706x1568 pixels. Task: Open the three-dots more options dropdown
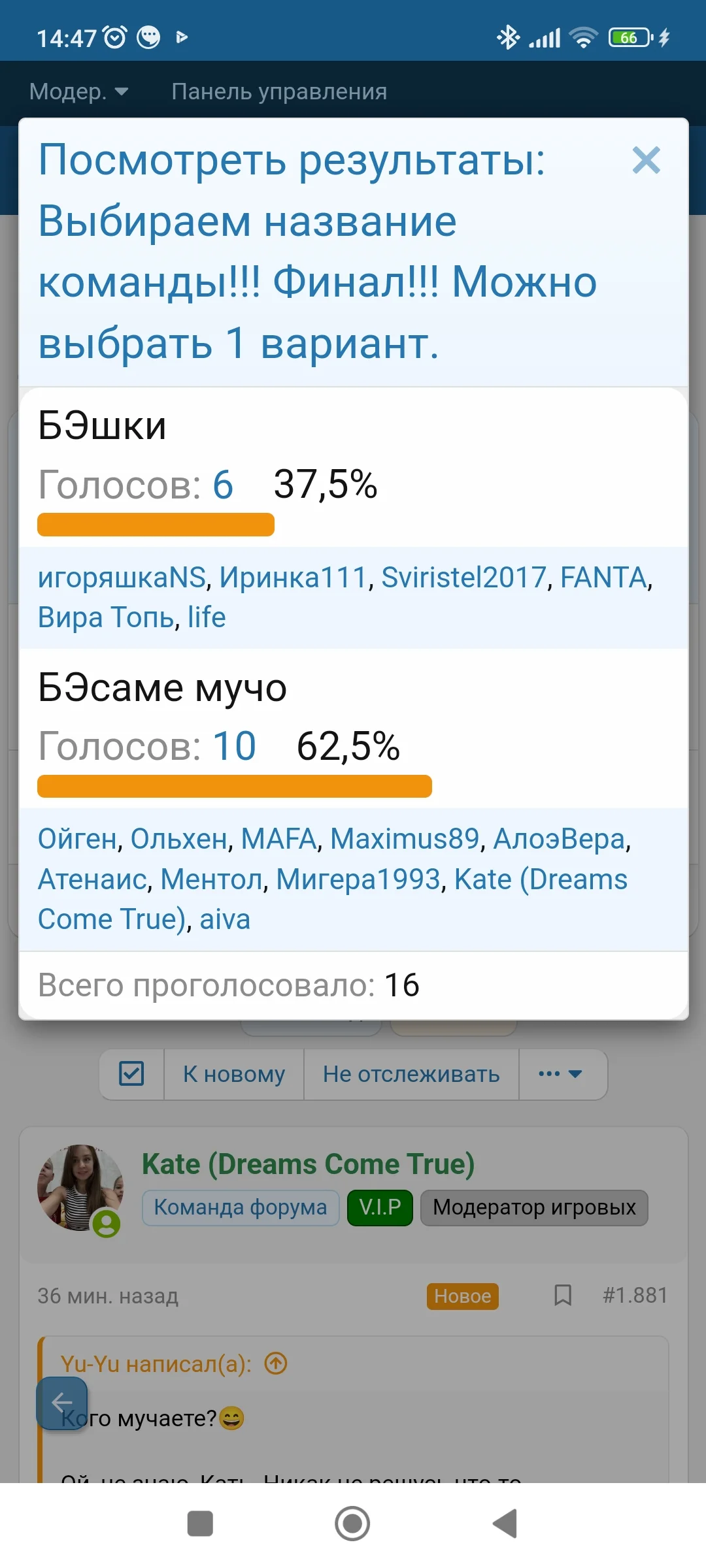coord(560,1074)
